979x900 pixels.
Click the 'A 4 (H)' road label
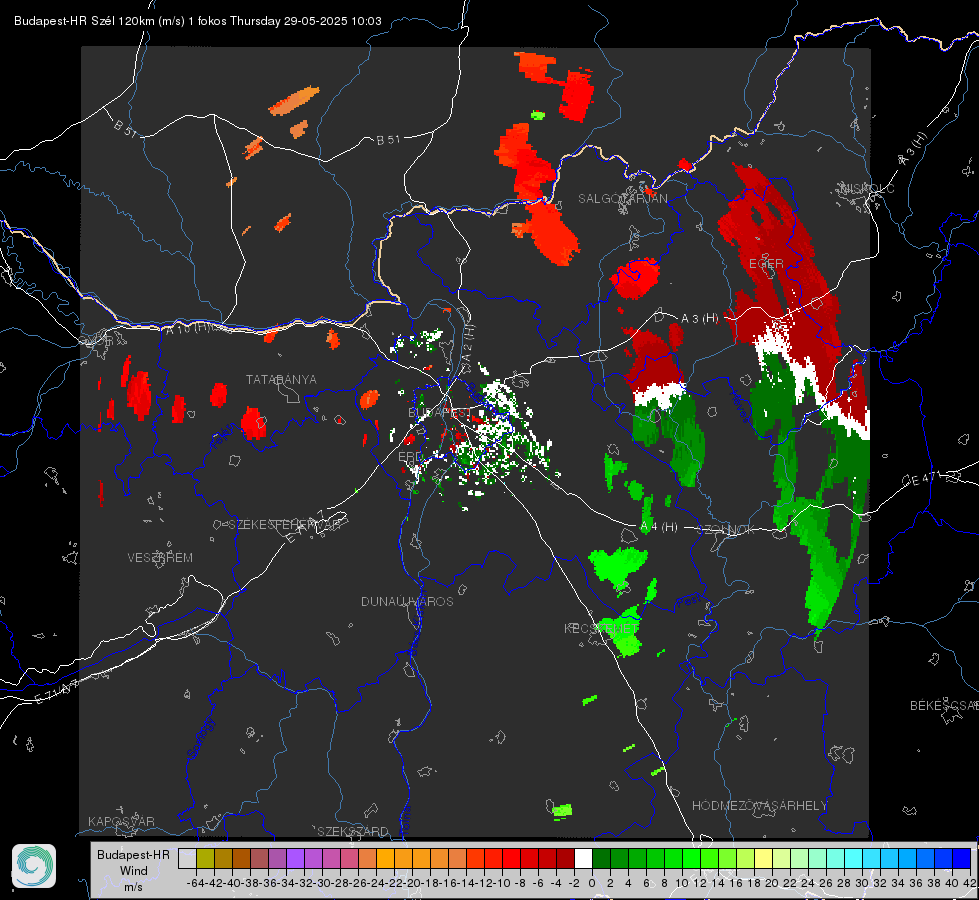pos(659,527)
